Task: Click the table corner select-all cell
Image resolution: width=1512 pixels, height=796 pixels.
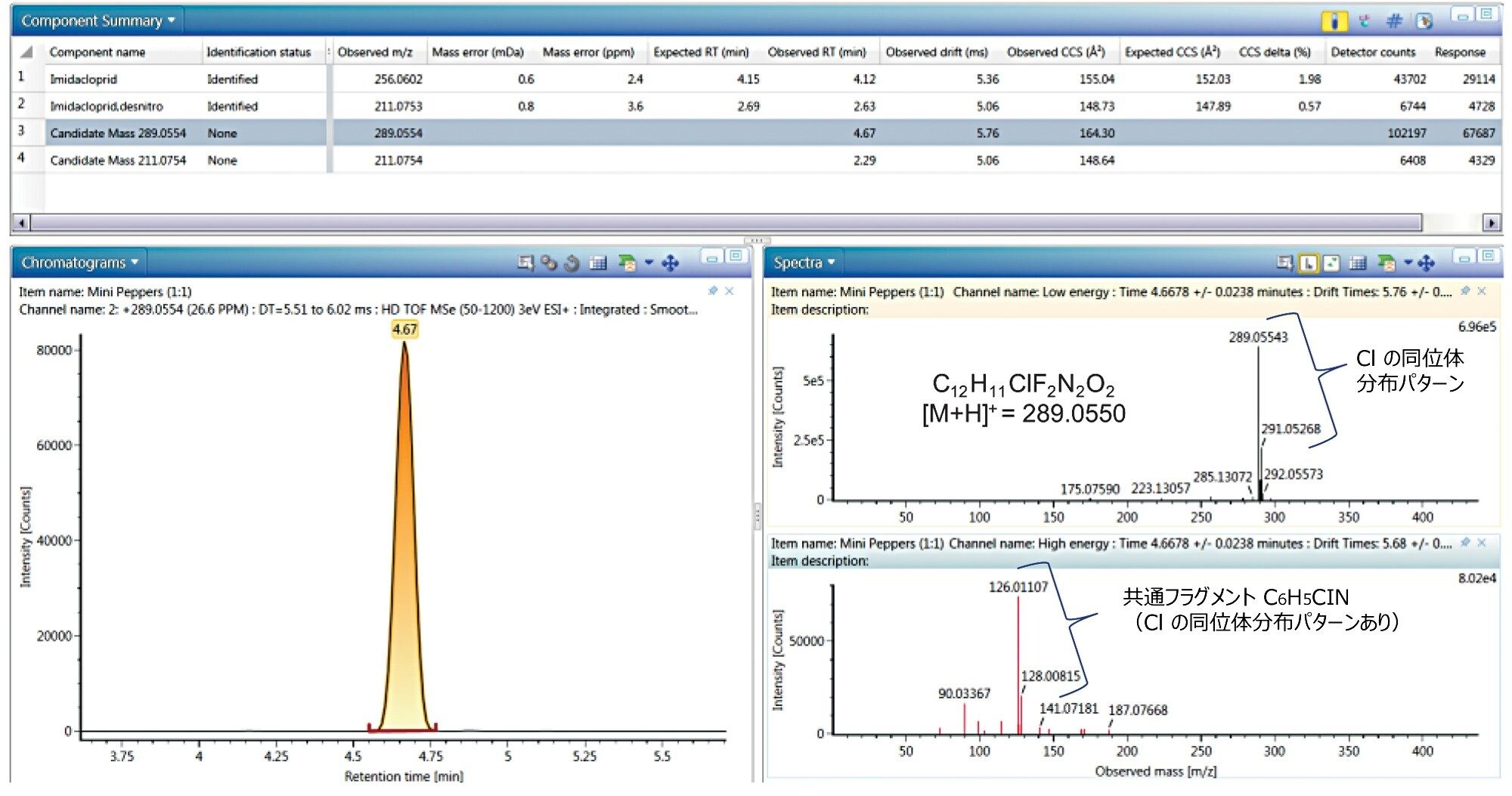Action: 28,52
